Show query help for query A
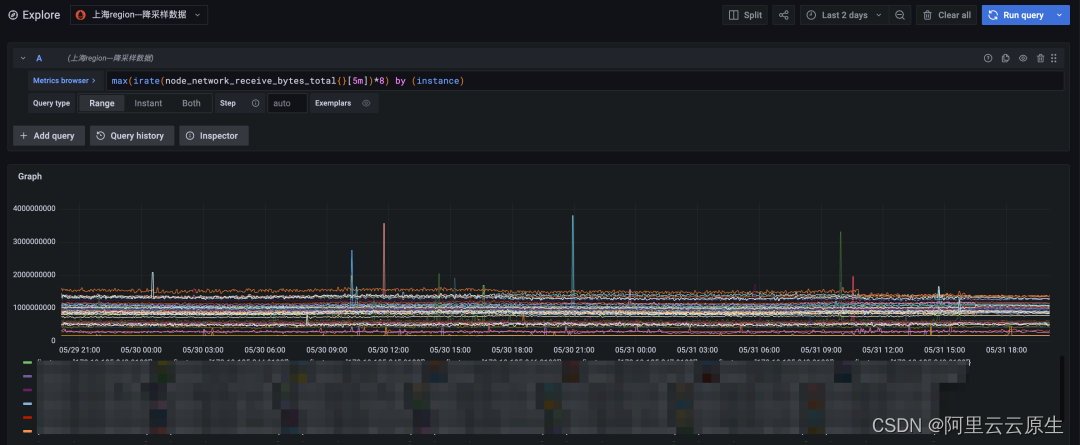Screen dimensions: 1080x445 (x=988, y=59)
